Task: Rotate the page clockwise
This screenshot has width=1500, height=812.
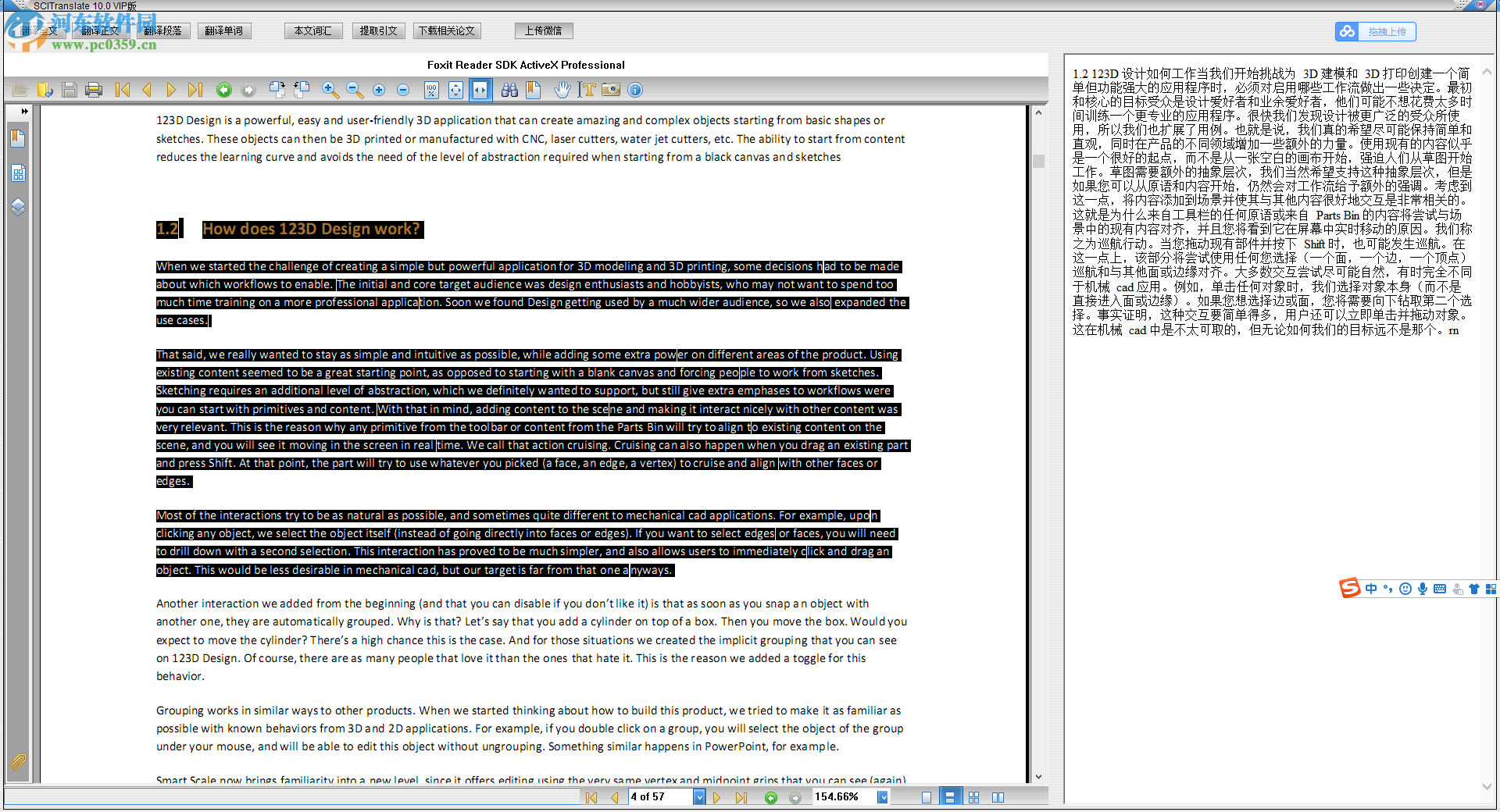Action: [x=277, y=91]
